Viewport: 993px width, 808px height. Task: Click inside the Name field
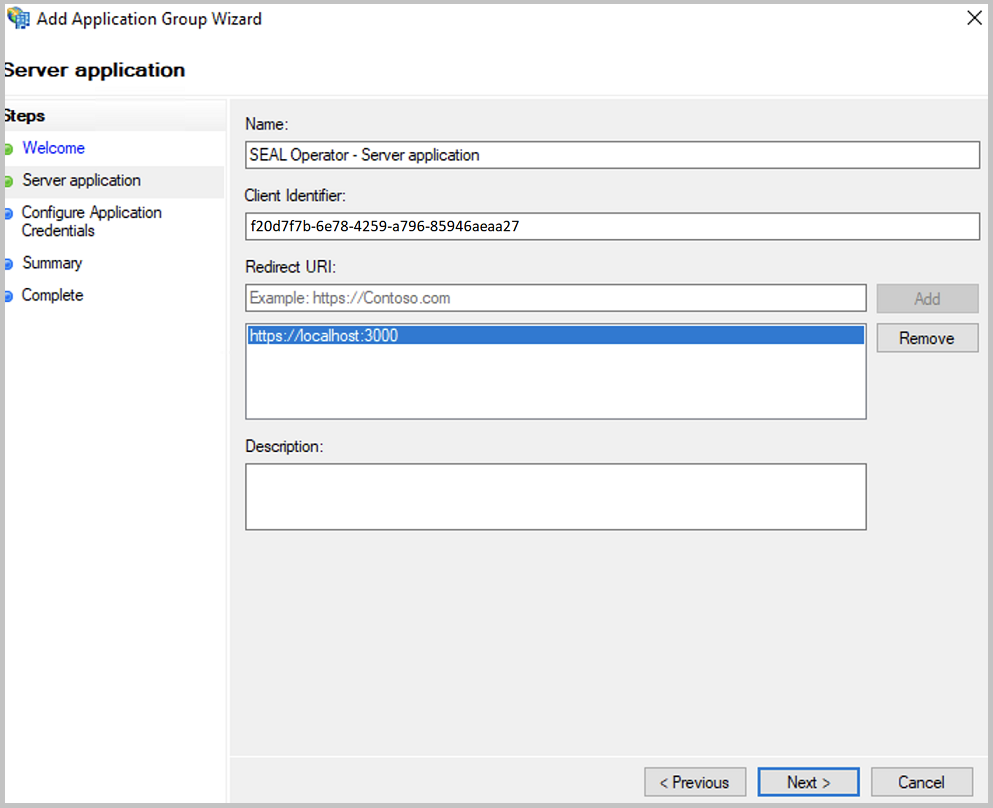coord(612,155)
